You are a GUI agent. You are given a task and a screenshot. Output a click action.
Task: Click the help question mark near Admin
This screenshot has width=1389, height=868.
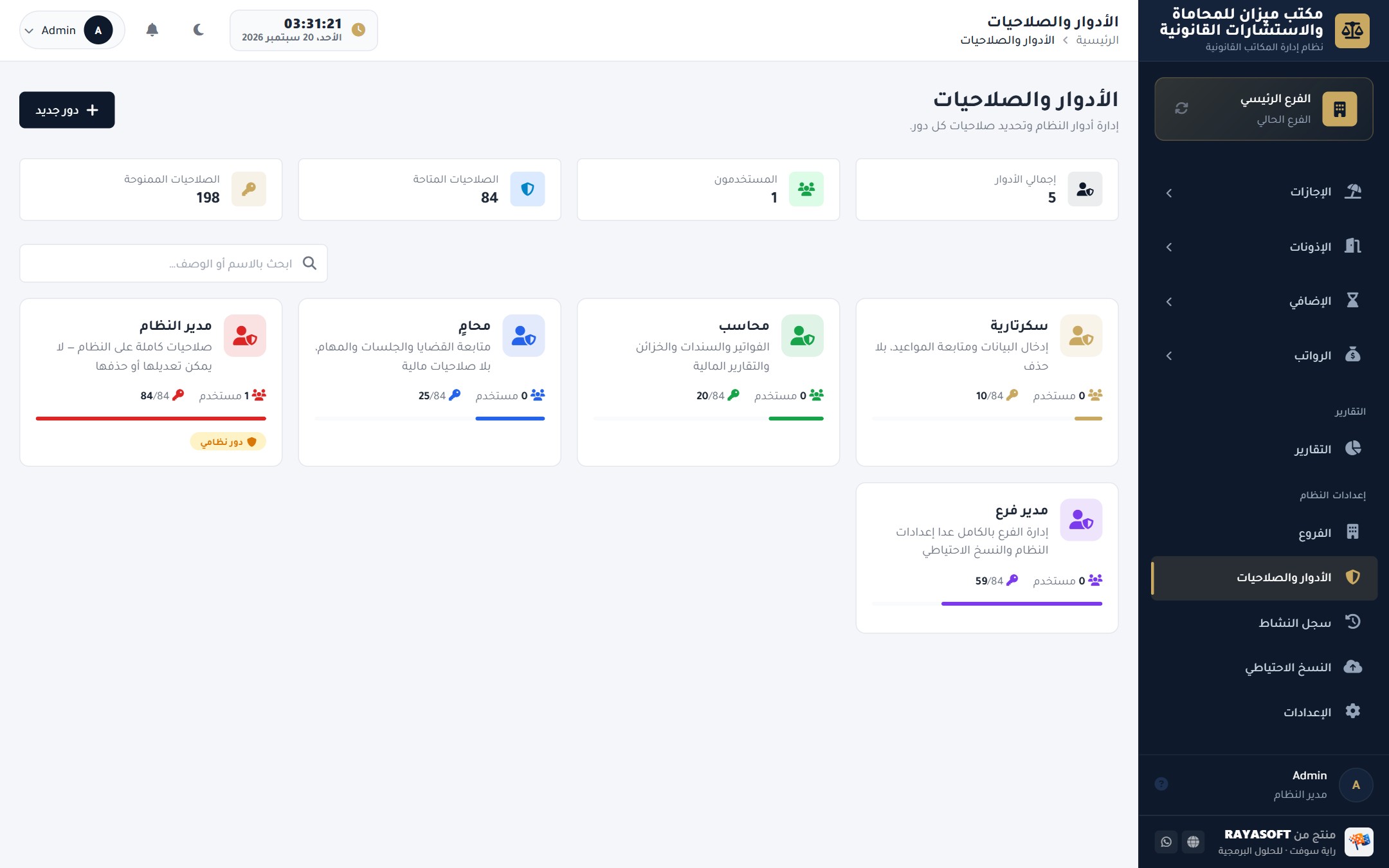tap(1161, 784)
